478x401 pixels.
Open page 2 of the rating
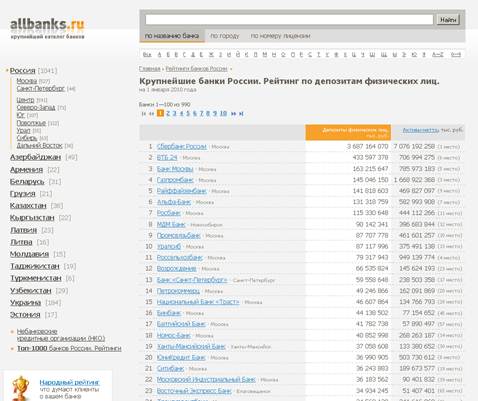pyautogui.click(x=168, y=113)
